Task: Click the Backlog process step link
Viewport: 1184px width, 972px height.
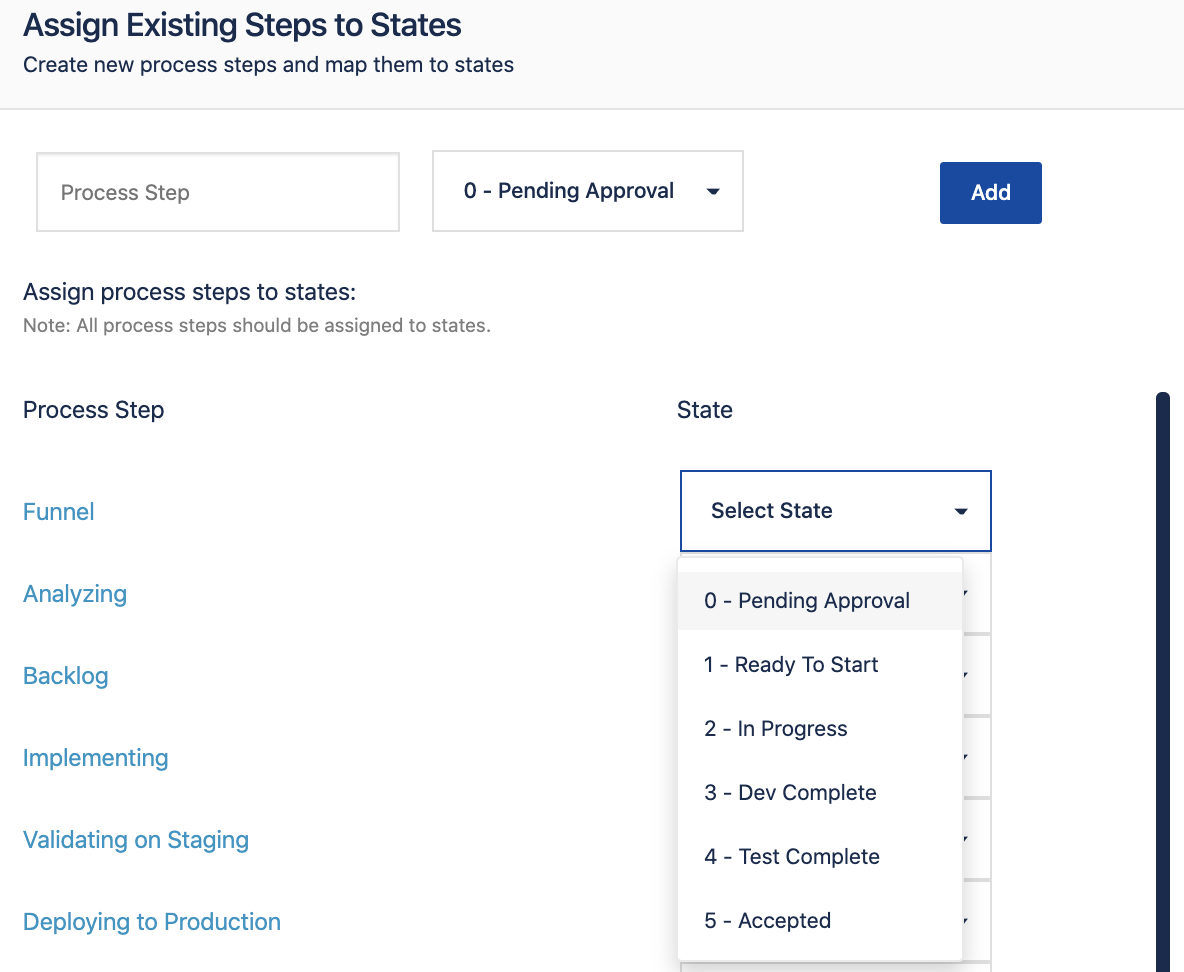Action: coord(66,676)
